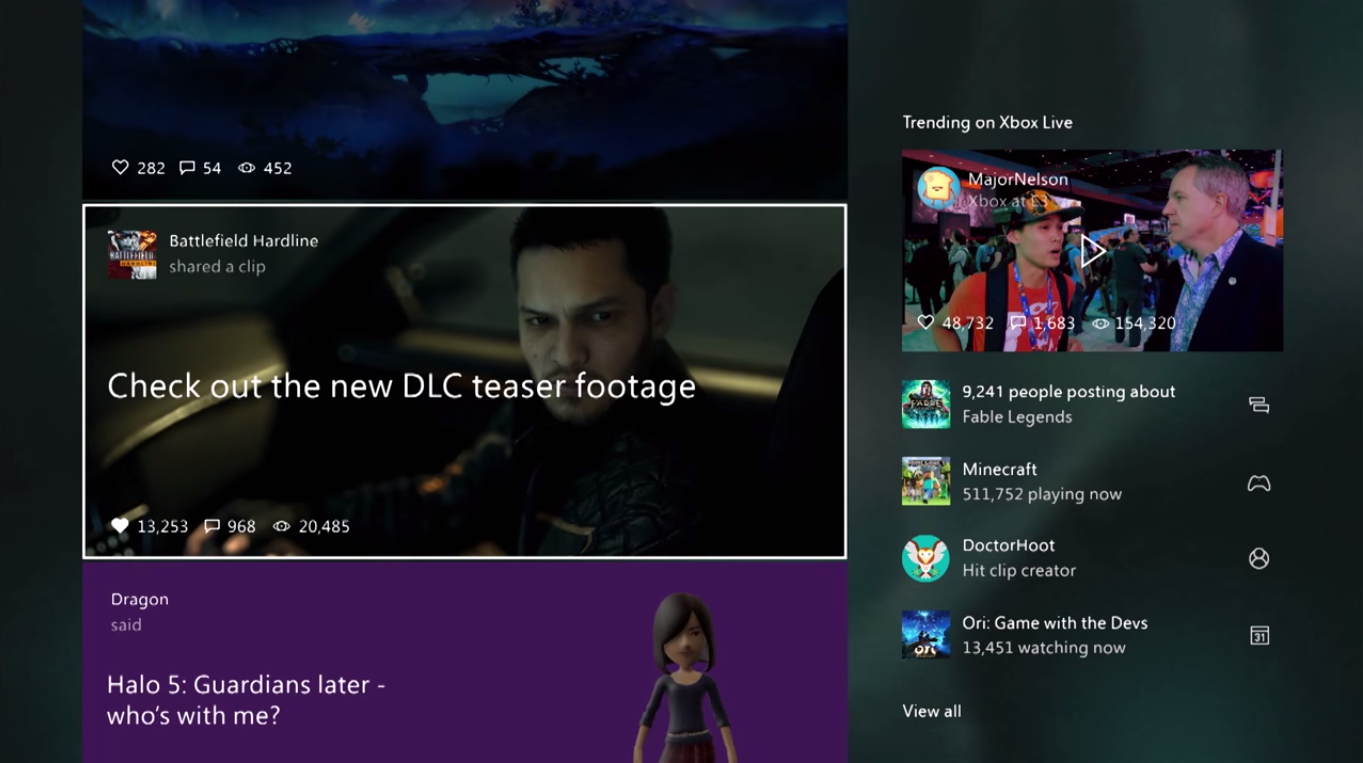Like MajorNelson video heart with 48,732
Image resolution: width=1363 pixels, height=763 pixels.
tap(926, 323)
